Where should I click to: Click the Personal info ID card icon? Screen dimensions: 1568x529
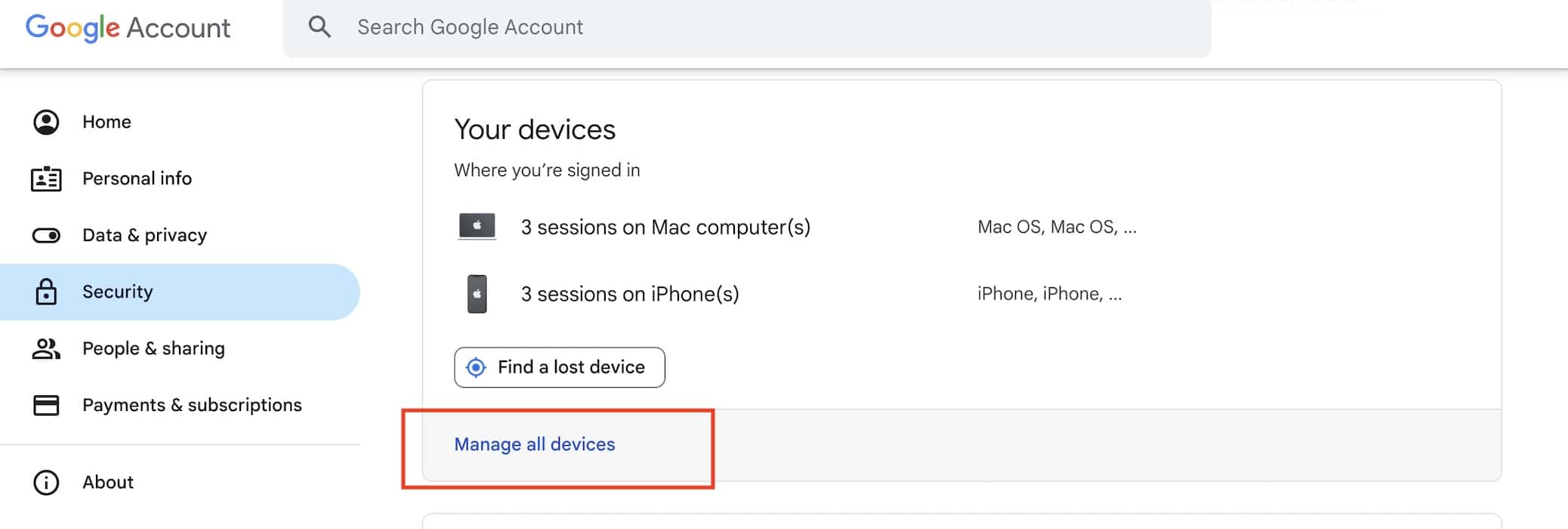pos(46,179)
